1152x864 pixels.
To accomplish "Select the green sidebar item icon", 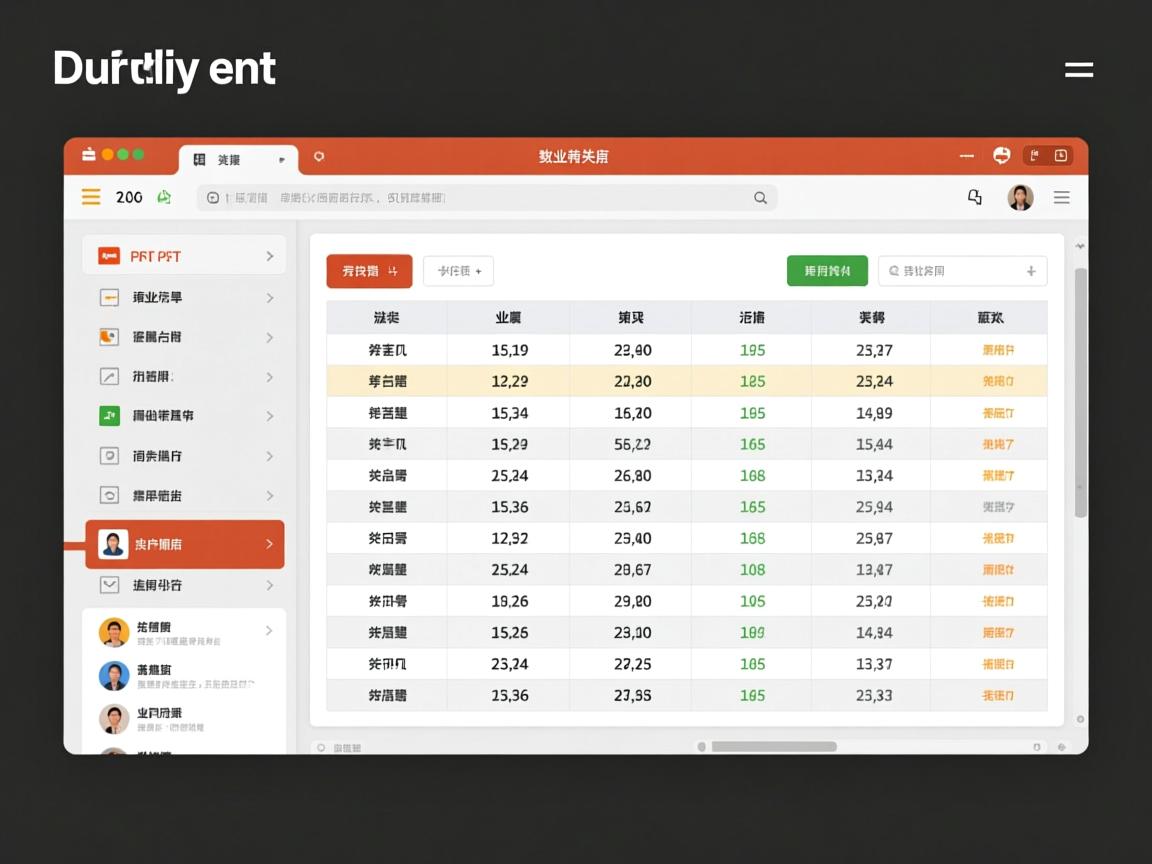I will 109,416.
